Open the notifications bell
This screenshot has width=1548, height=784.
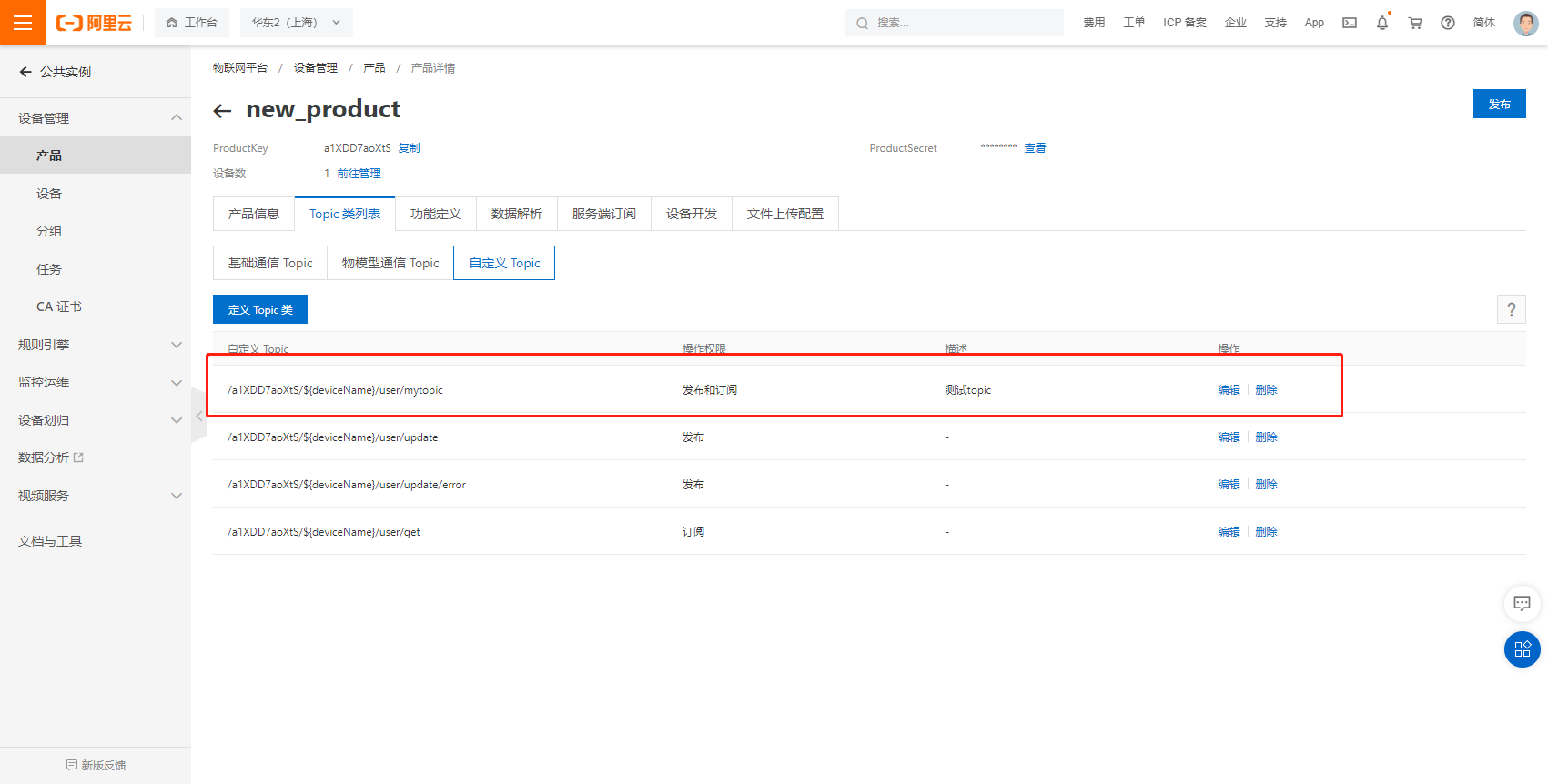pos(1382,23)
